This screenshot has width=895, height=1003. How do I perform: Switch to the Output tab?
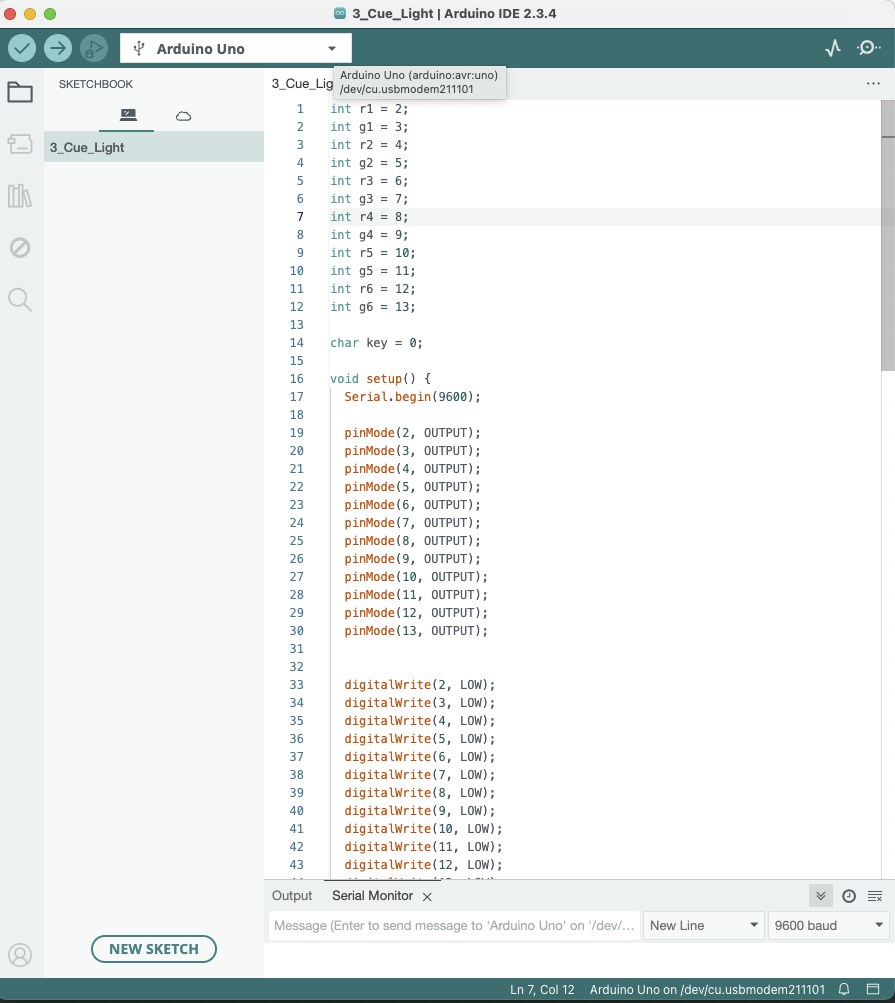(291, 896)
